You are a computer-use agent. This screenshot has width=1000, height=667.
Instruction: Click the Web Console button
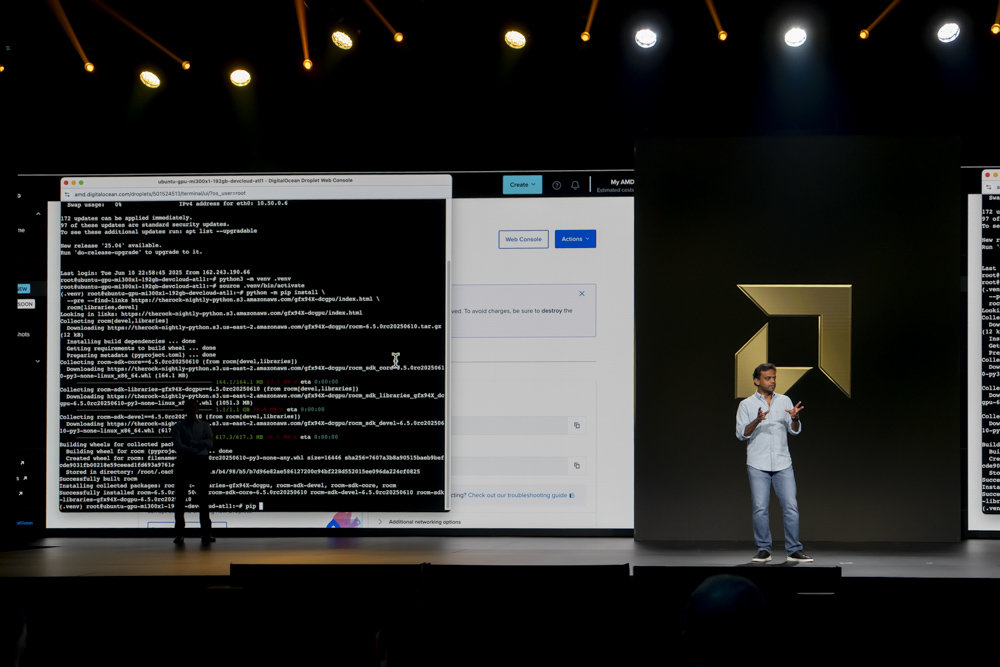pos(523,239)
